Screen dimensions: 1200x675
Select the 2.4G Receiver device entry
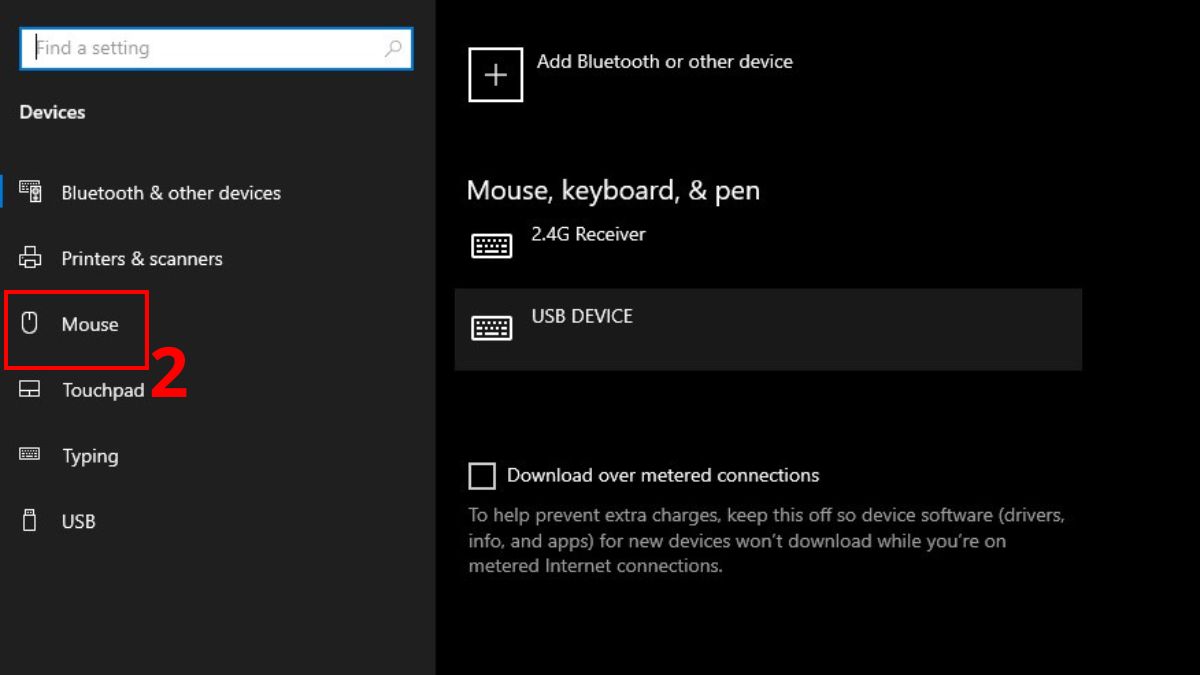click(x=588, y=235)
